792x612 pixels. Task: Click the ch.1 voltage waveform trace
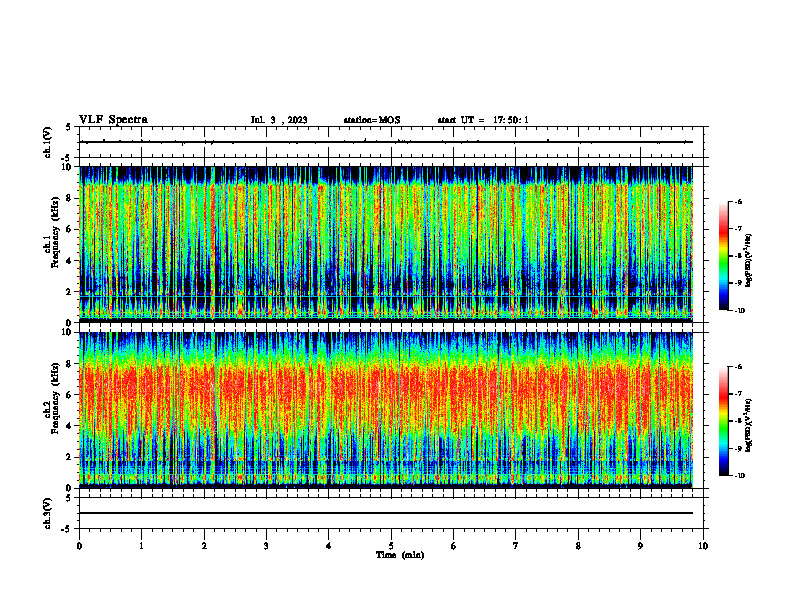tap(386, 142)
